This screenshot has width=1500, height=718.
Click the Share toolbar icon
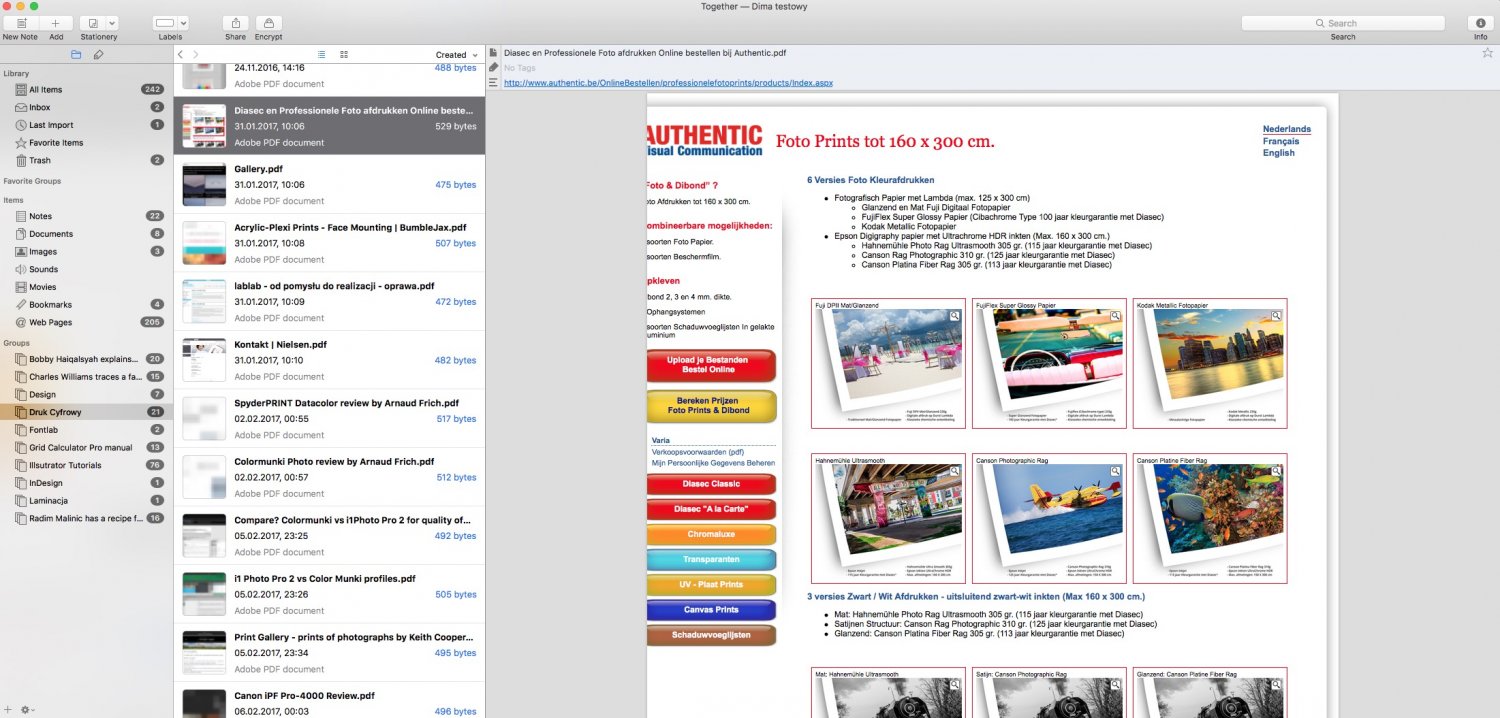point(235,22)
